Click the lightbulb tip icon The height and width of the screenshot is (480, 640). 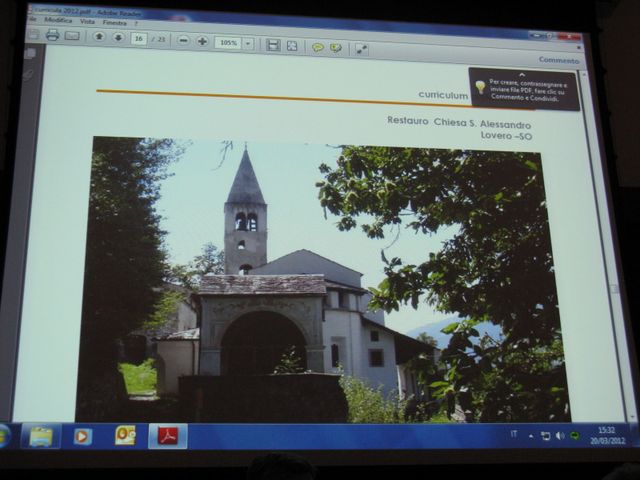point(480,87)
